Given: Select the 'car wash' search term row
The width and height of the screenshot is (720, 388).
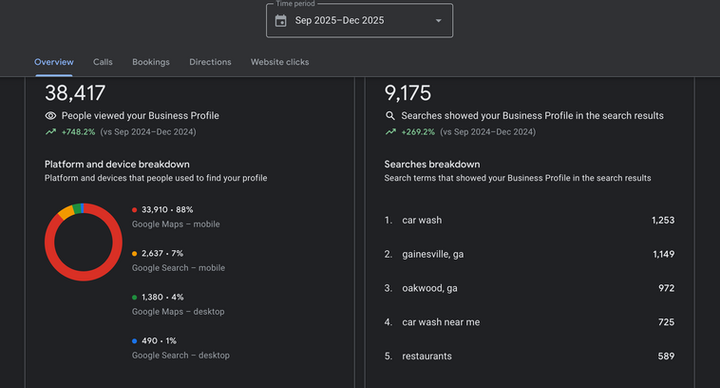Looking at the screenshot, I should point(529,220).
